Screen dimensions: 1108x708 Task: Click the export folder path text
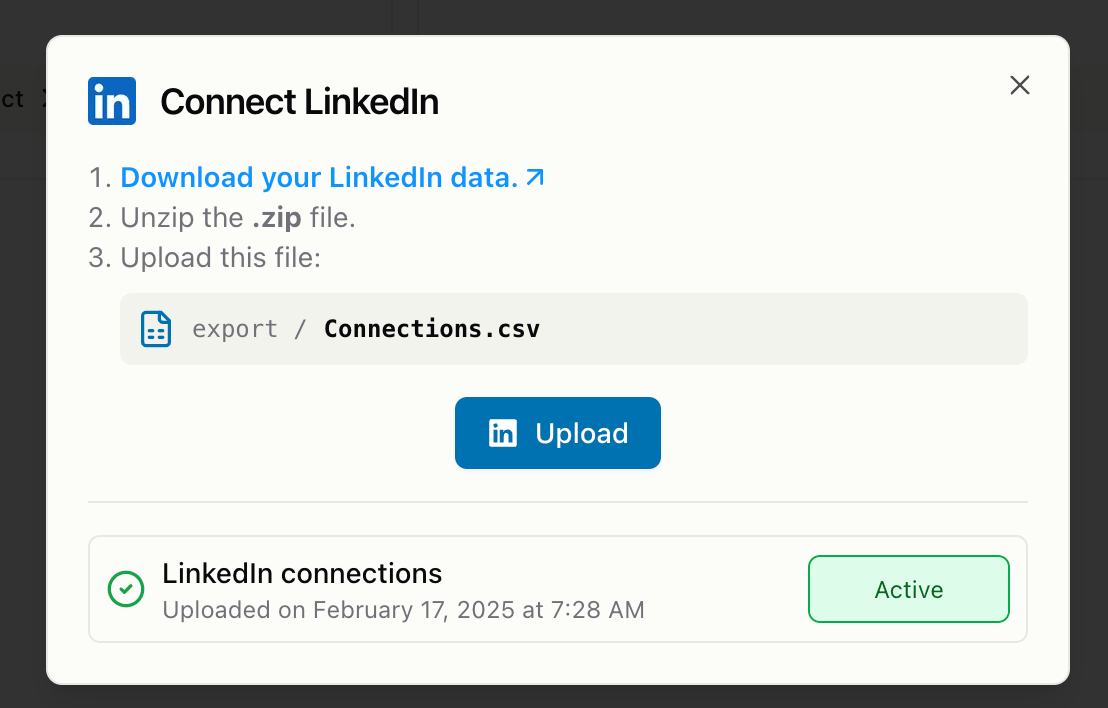pyautogui.click(x=235, y=329)
